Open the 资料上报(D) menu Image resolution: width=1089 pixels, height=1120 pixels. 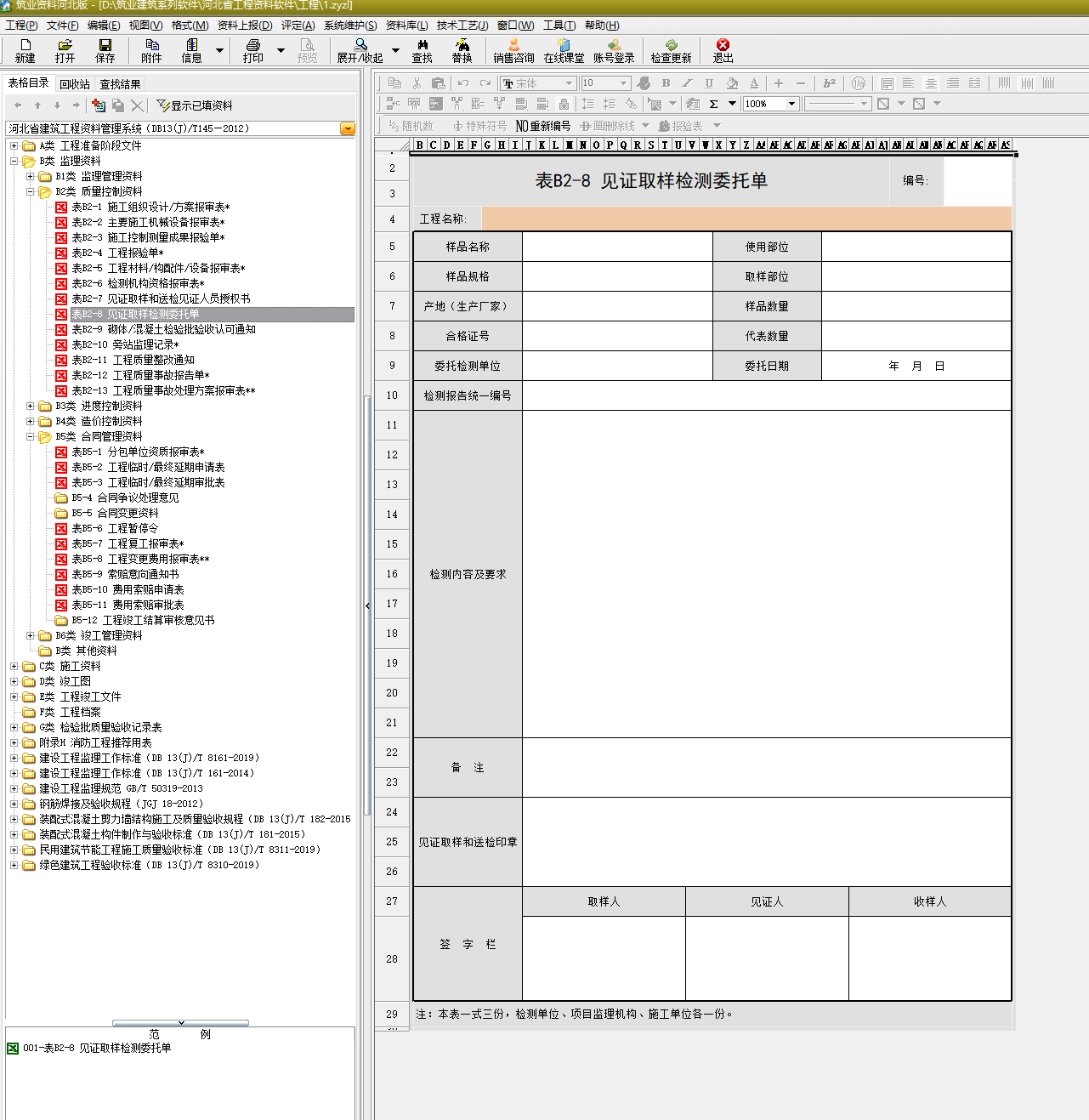pos(245,26)
